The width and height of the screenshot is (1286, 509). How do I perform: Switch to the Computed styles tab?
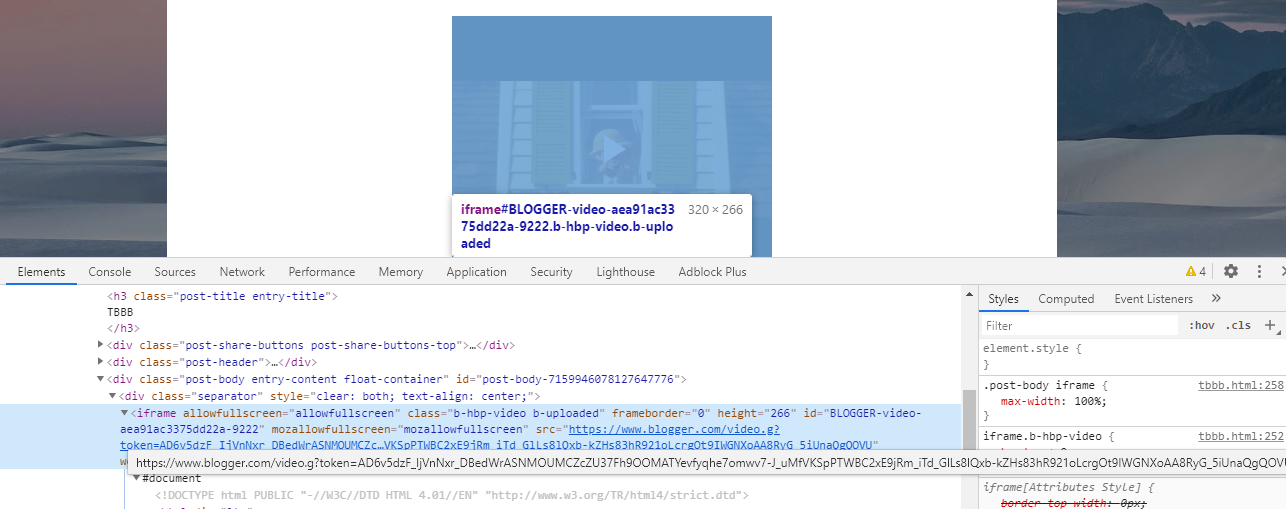(1066, 299)
